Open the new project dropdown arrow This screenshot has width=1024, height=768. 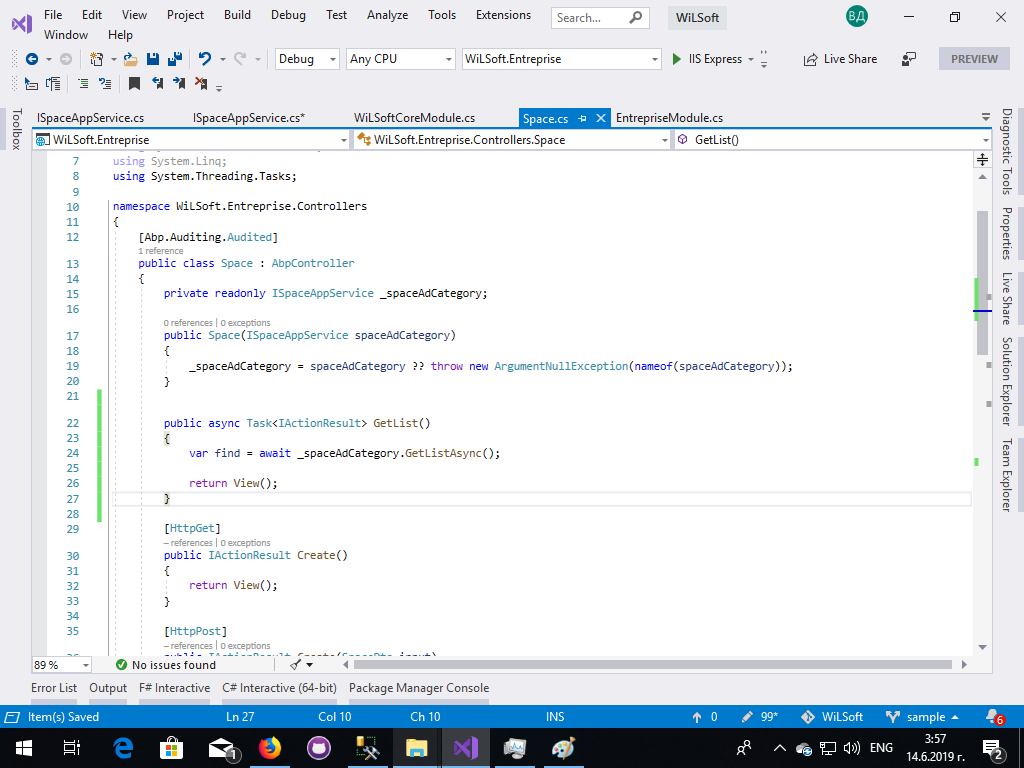tap(114, 59)
